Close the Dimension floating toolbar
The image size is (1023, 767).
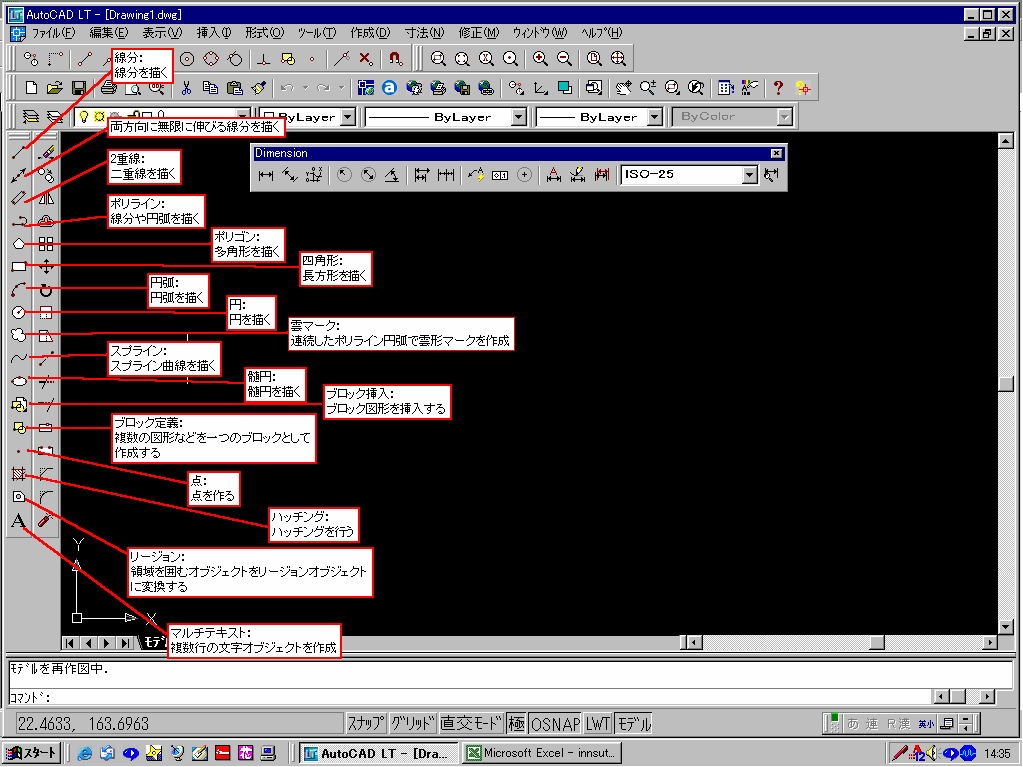(x=776, y=153)
